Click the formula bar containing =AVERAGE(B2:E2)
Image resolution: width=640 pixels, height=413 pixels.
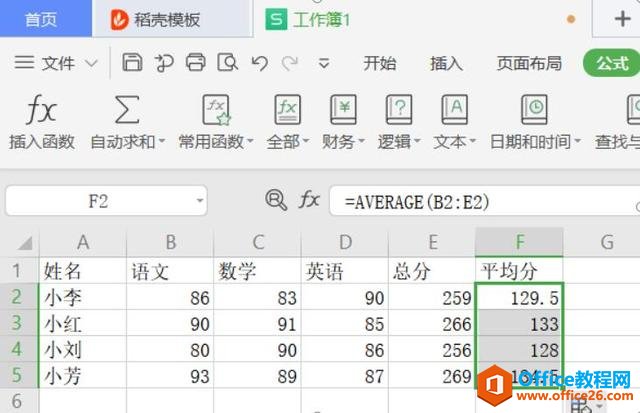480,201
